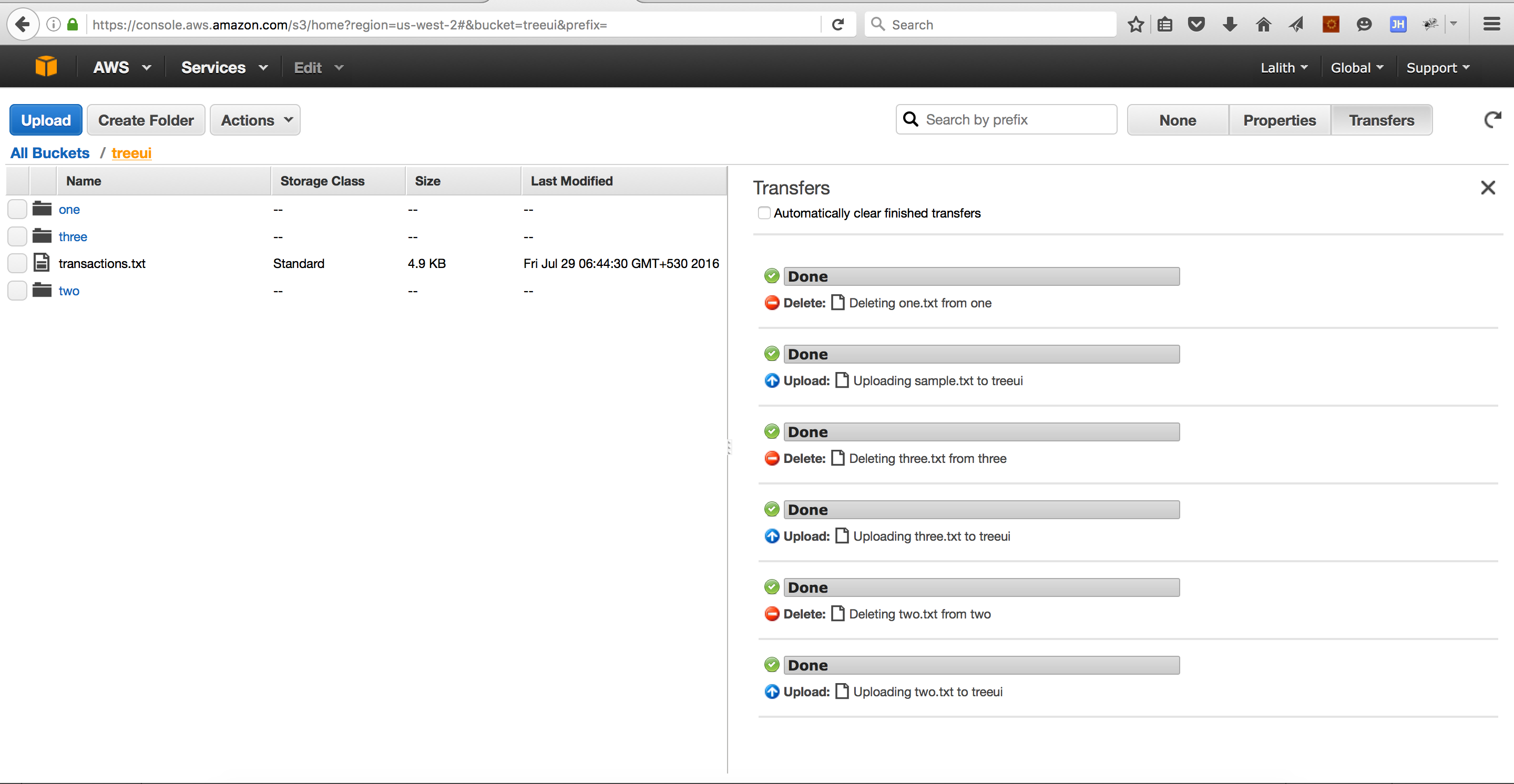
Task: Select the checkbox for folder three
Action: click(x=17, y=236)
